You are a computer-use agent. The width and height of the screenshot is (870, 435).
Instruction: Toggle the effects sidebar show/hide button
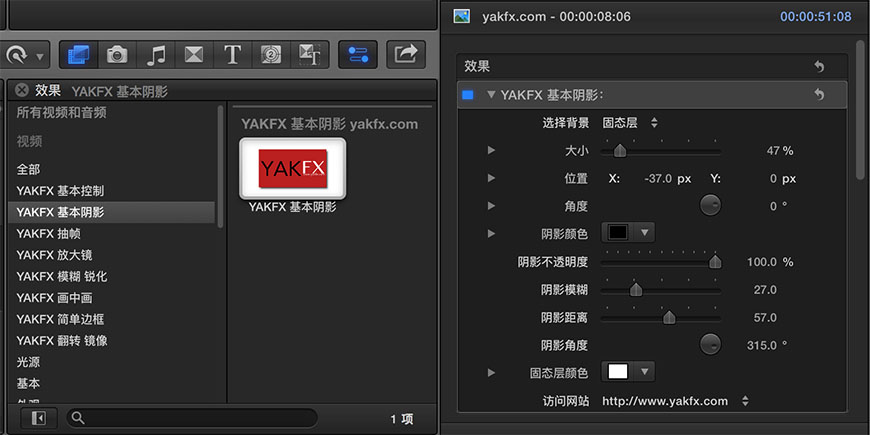pyautogui.click(x=38, y=418)
